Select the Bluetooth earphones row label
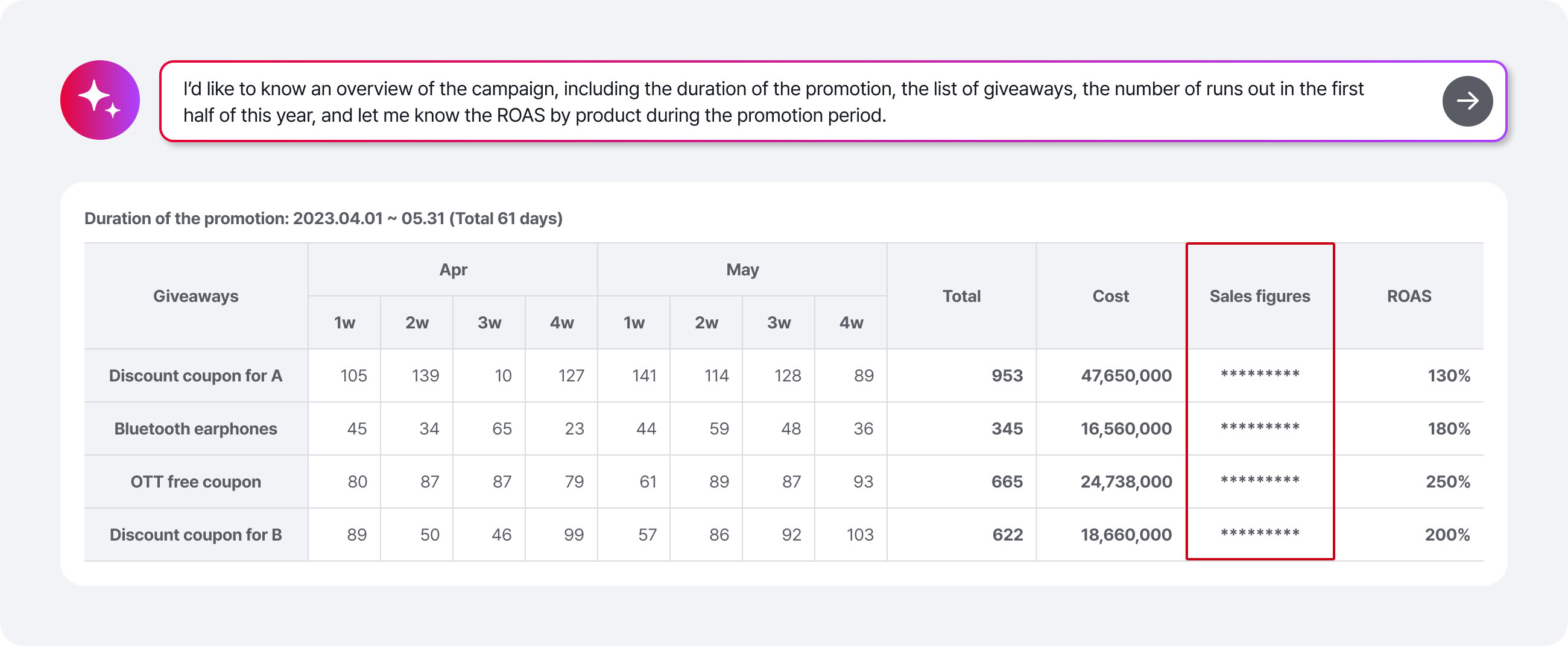Viewport: 1568px width, 646px height. [x=196, y=428]
